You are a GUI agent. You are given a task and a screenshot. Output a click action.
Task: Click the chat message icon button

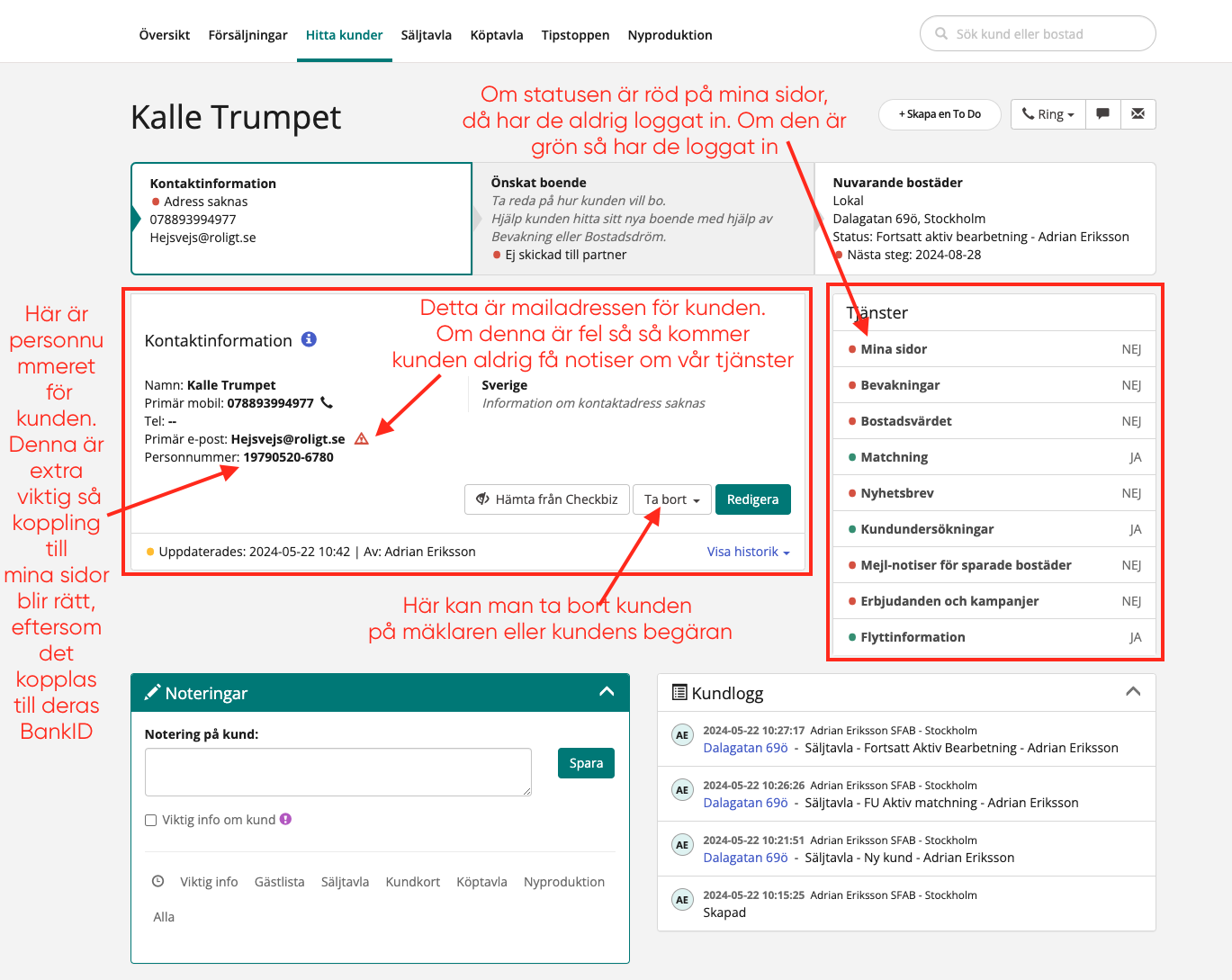[x=1102, y=114]
